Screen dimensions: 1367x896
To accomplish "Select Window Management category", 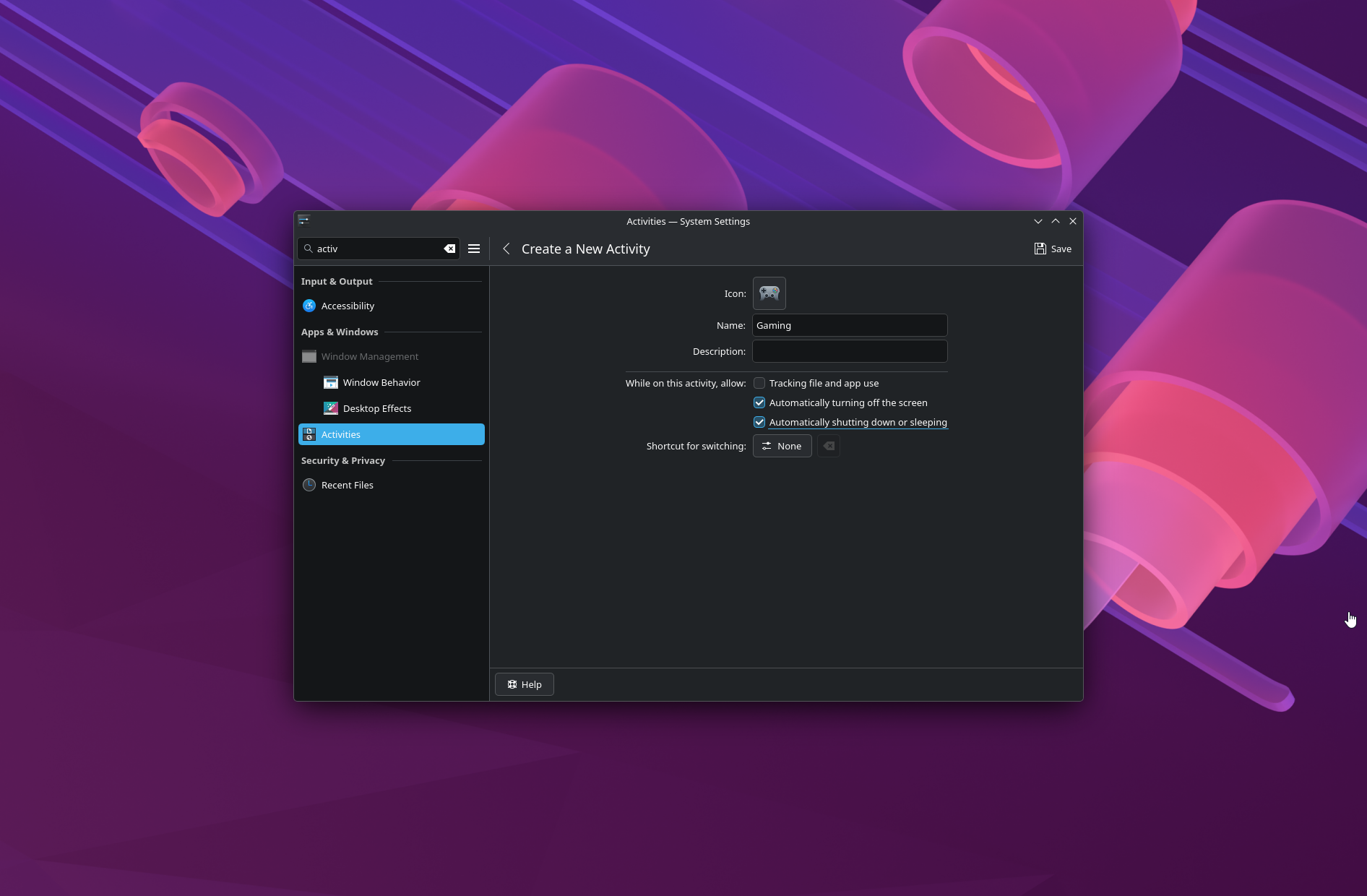I will (392, 356).
